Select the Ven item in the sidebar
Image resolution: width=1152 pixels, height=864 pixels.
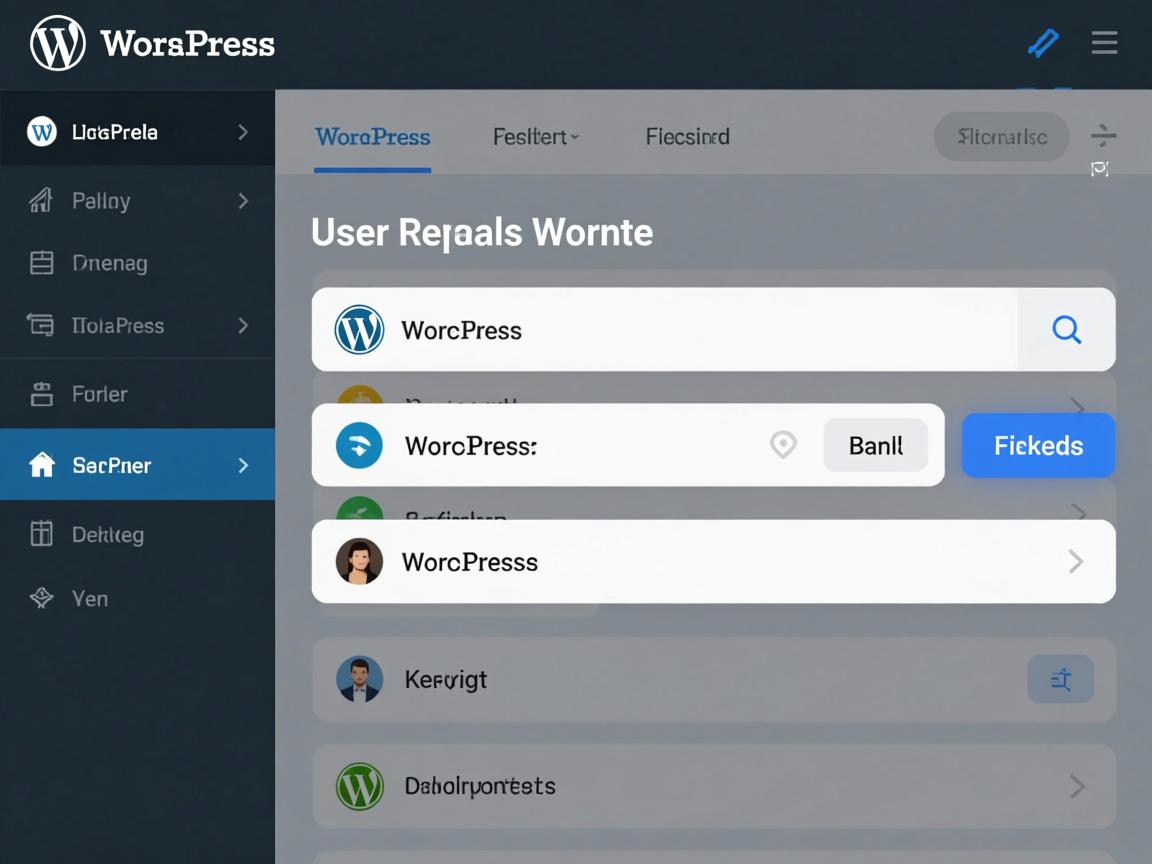coord(90,598)
